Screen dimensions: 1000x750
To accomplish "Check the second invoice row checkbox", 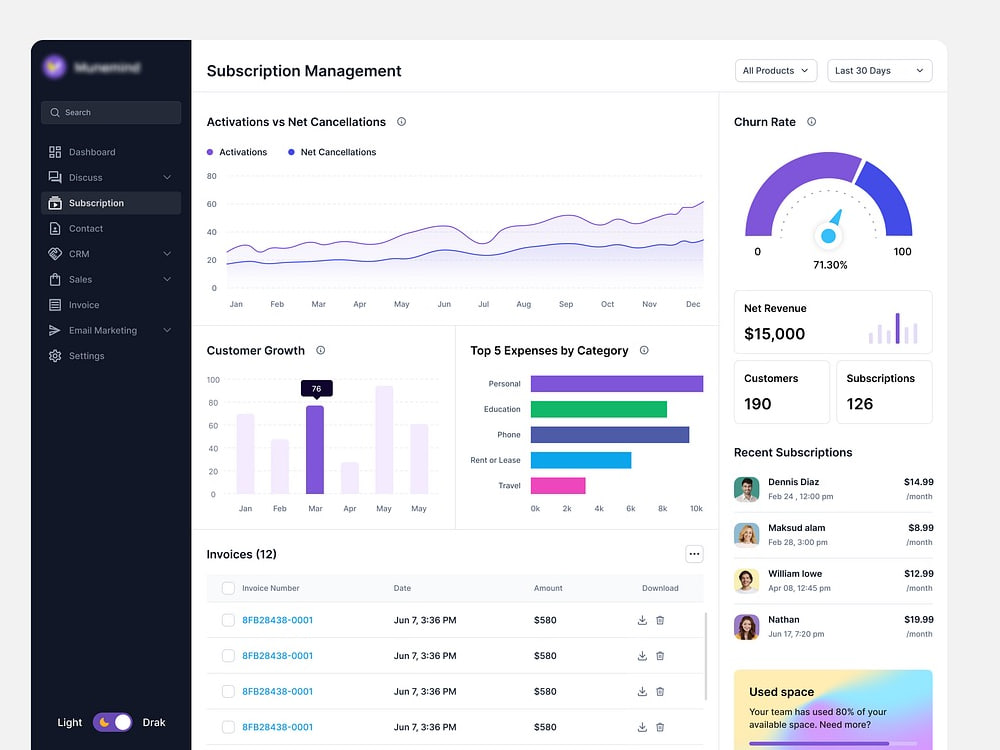I will 228,656.
